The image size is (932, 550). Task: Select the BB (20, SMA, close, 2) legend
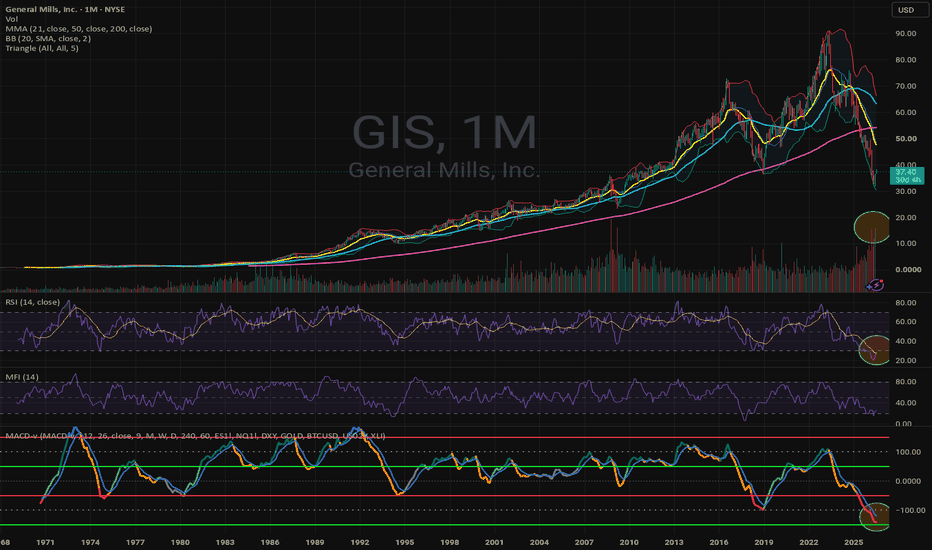(48, 38)
